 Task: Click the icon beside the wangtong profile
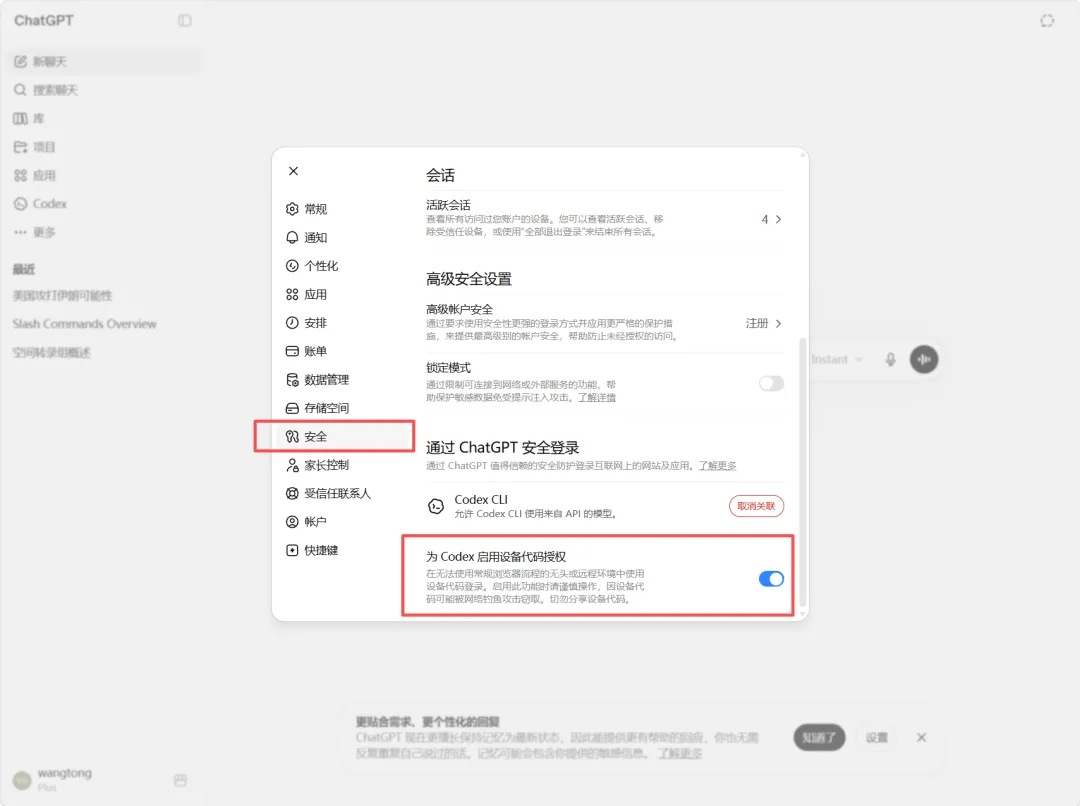click(180, 781)
